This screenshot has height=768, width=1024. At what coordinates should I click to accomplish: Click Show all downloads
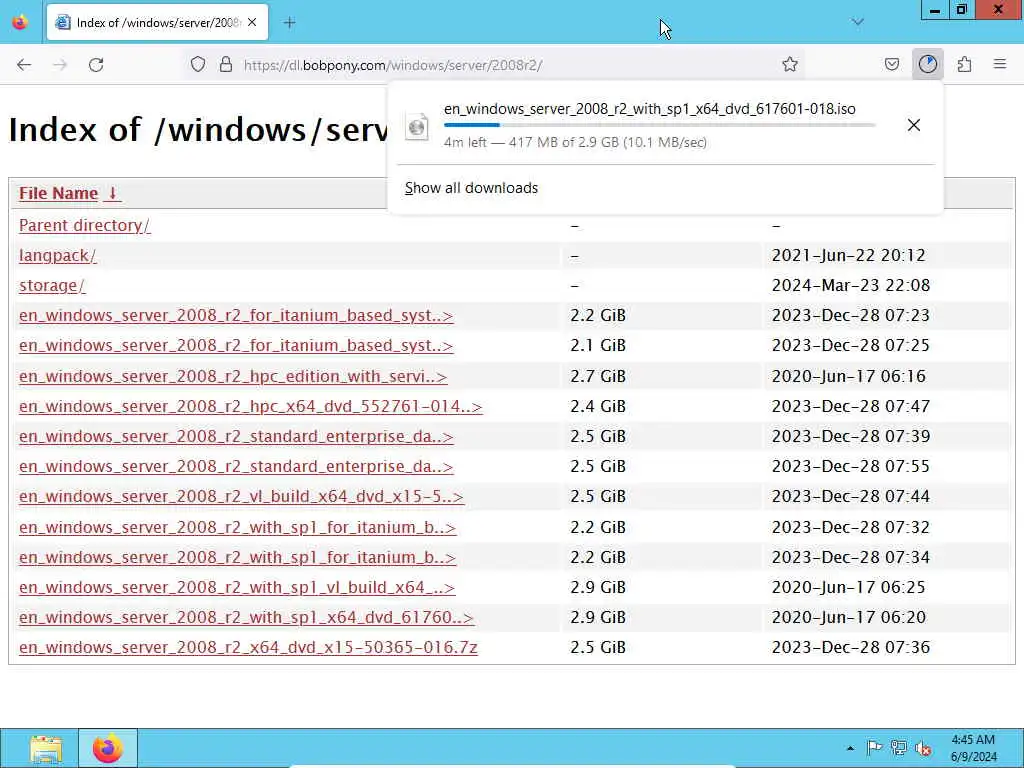point(471,188)
